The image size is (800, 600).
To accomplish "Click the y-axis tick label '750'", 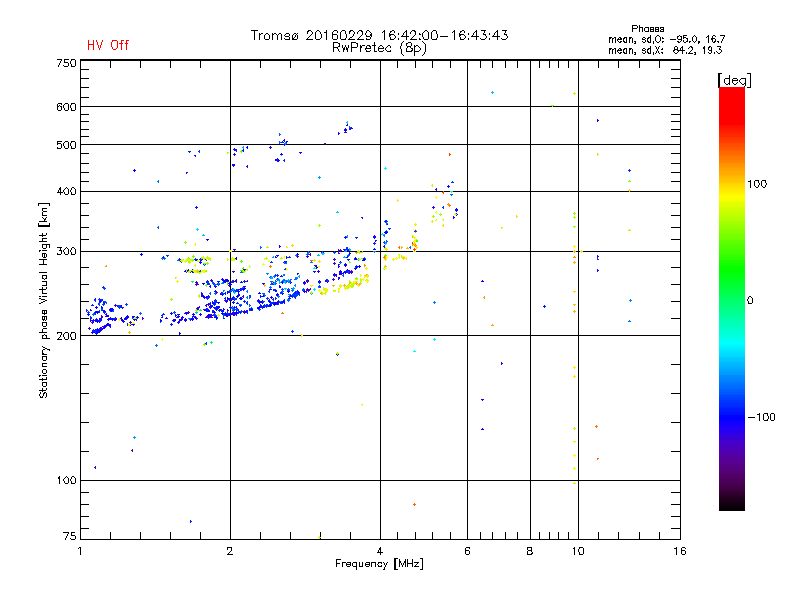I will pos(66,63).
